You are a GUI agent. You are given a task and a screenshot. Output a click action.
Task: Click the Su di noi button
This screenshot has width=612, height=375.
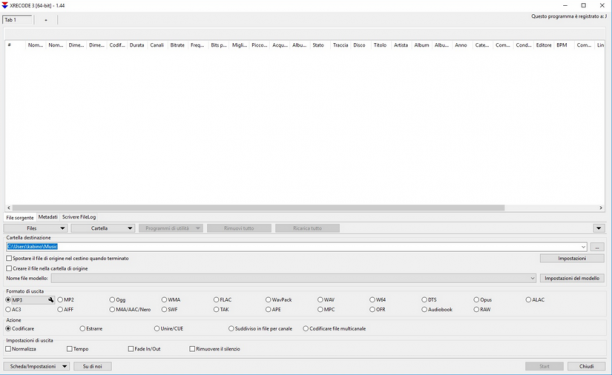[93, 366]
